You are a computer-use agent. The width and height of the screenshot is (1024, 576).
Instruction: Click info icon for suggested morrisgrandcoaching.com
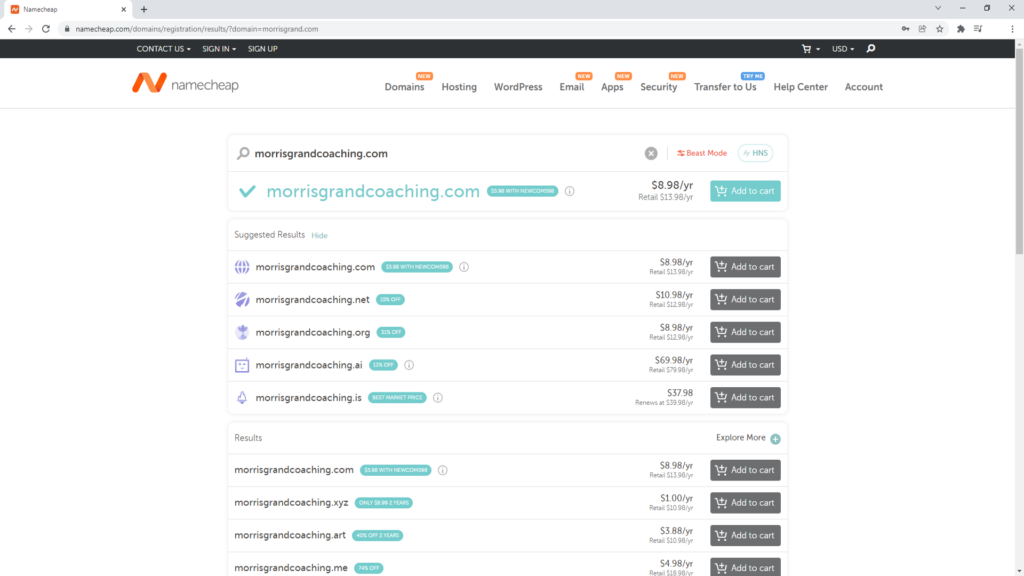coord(464,267)
